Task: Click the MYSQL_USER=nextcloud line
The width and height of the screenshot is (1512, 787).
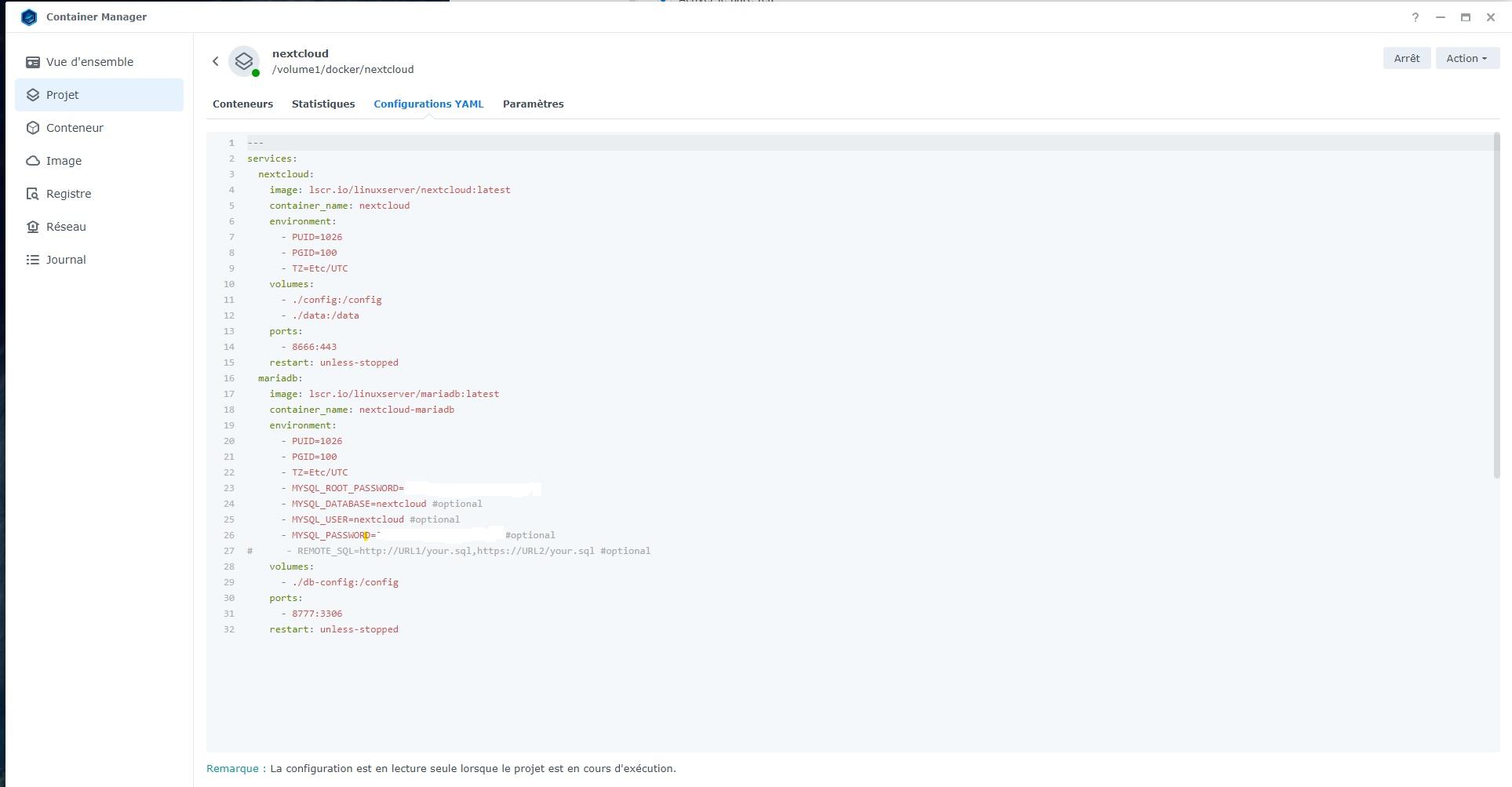Action: (x=348, y=519)
